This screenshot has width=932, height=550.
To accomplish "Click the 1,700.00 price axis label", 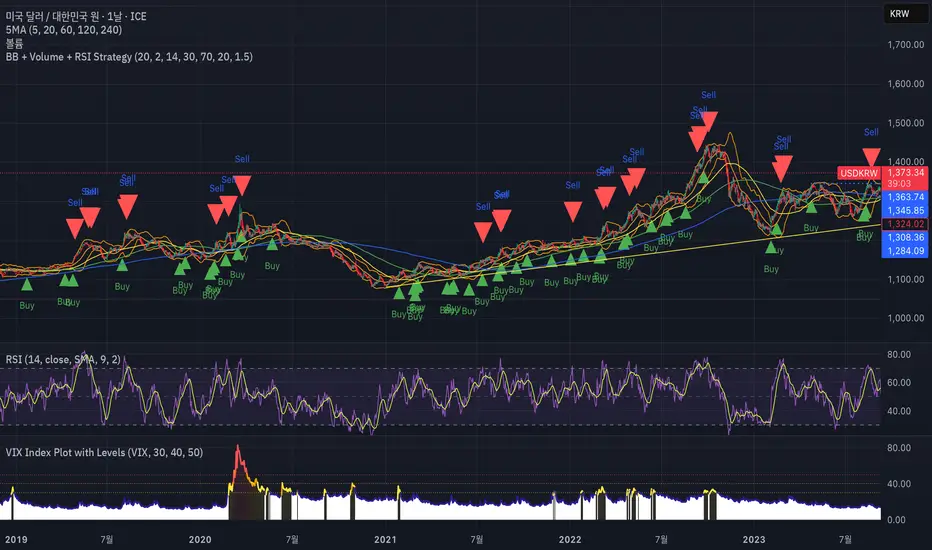I will 905,45.
